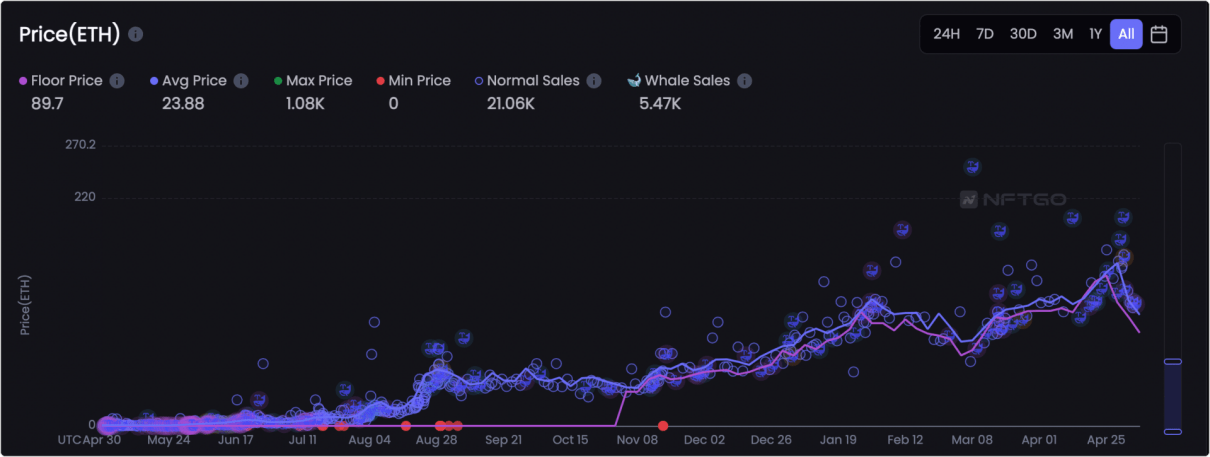The image size is (1210, 457).
Task: Click info icon beside Avg Price
Action: [241, 80]
